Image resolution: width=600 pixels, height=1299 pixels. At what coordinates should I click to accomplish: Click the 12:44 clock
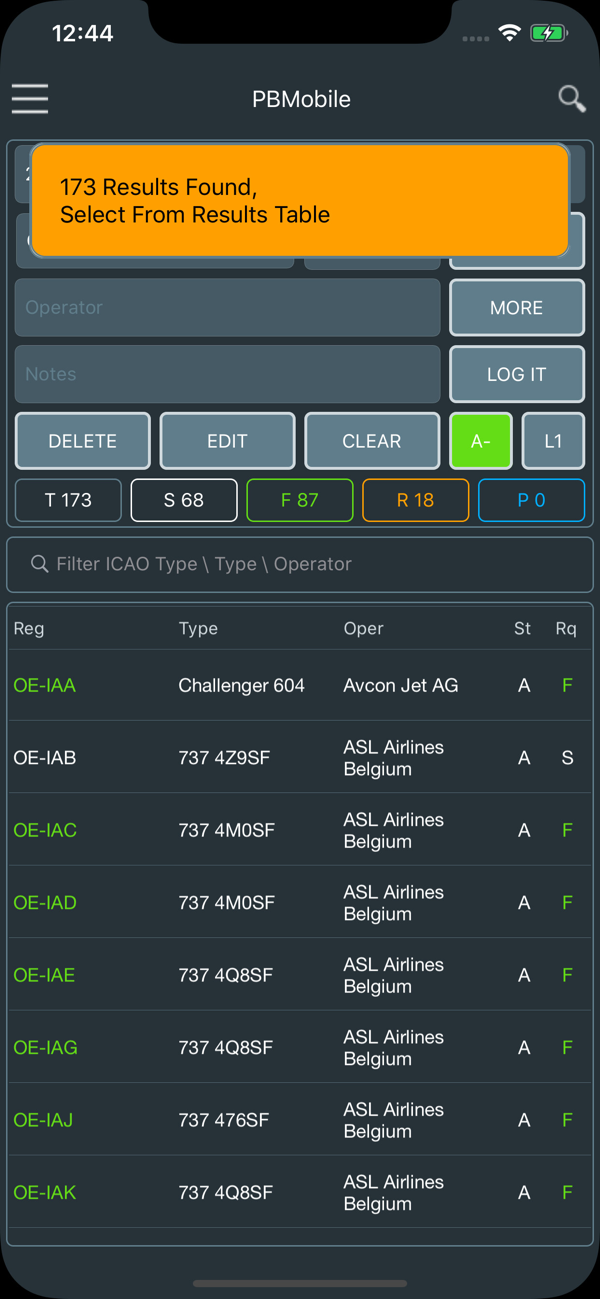point(83,33)
